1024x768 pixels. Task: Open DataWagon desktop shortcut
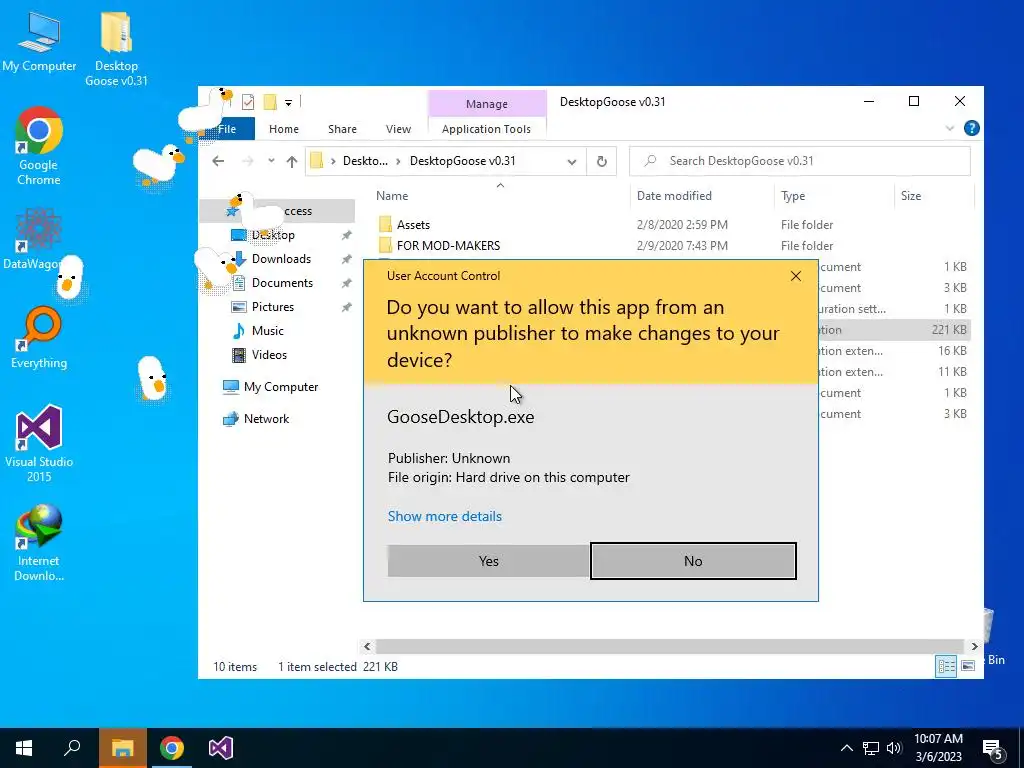(39, 240)
